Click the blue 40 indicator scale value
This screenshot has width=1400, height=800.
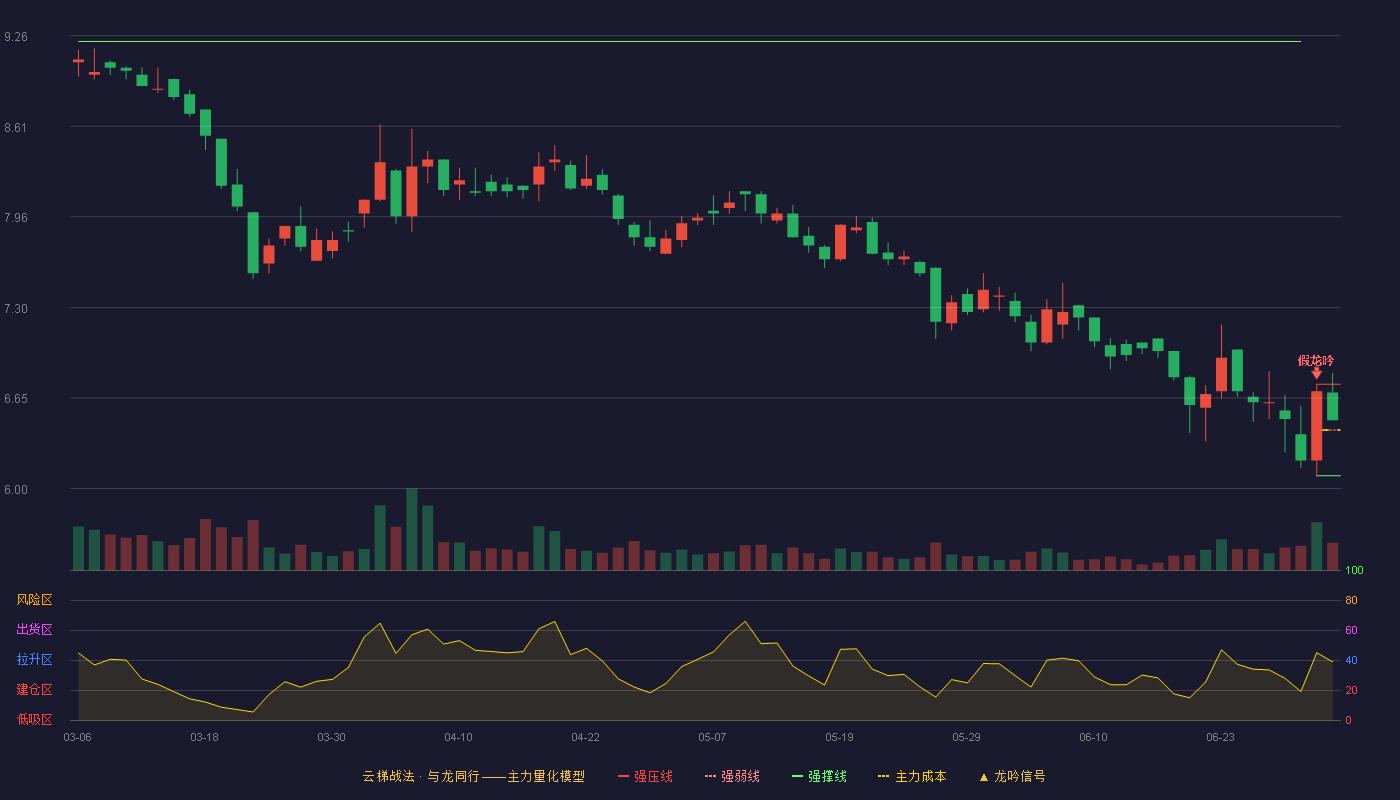1351,660
